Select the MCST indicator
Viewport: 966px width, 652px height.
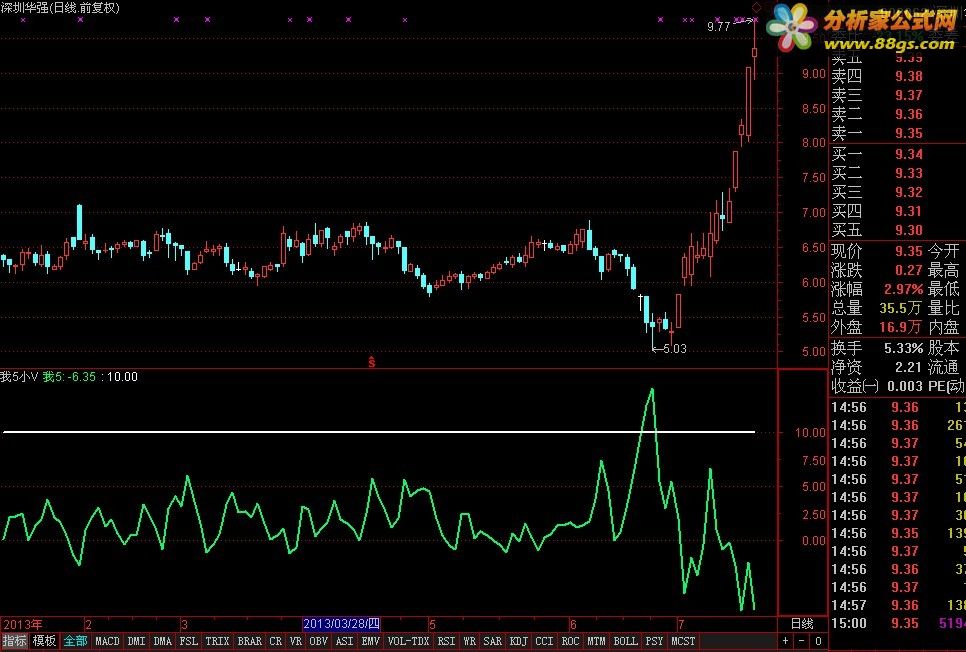(683, 642)
